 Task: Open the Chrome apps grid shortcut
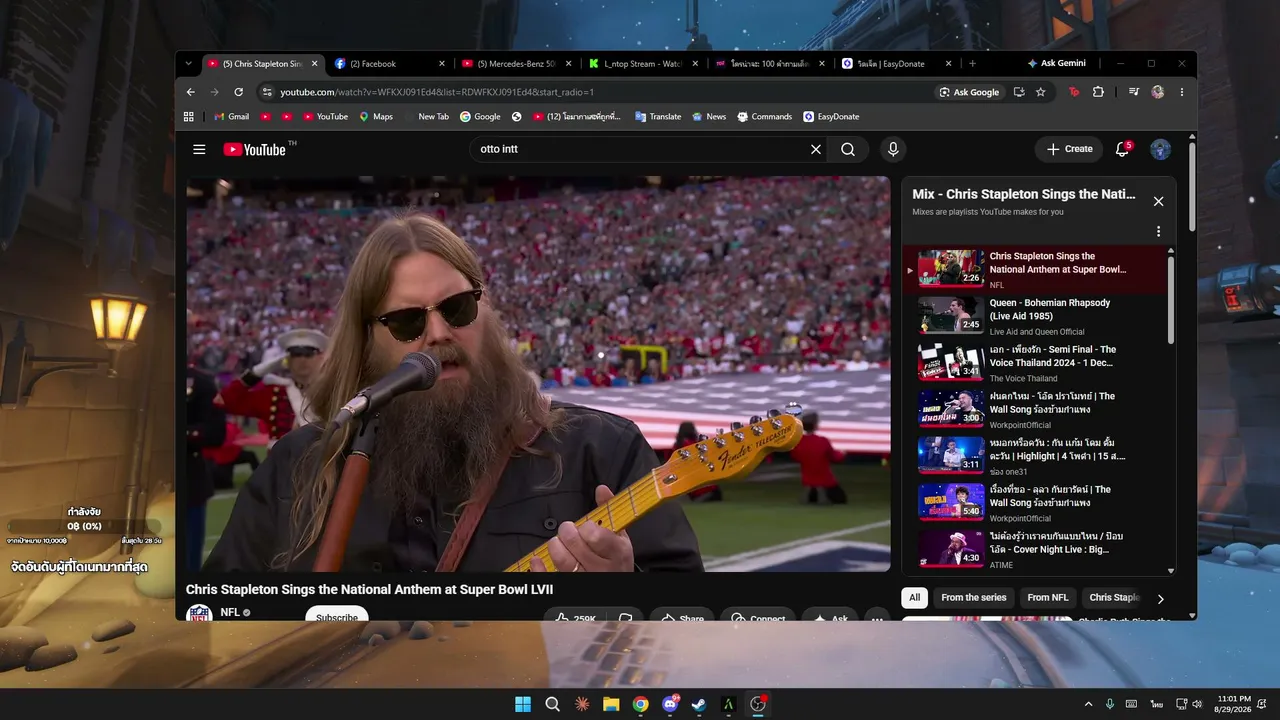[188, 116]
